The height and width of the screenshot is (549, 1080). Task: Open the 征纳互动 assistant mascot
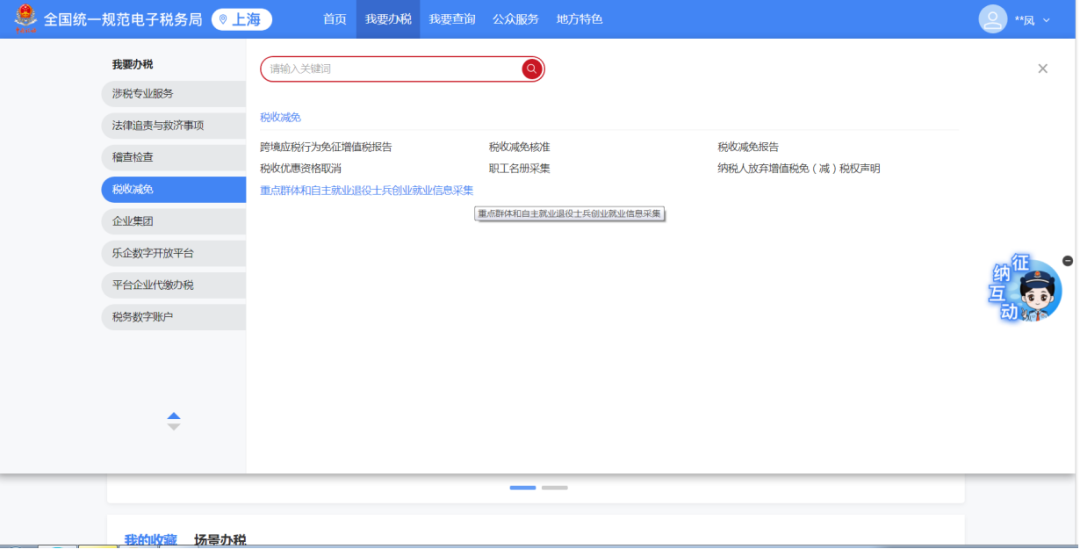click(1032, 293)
